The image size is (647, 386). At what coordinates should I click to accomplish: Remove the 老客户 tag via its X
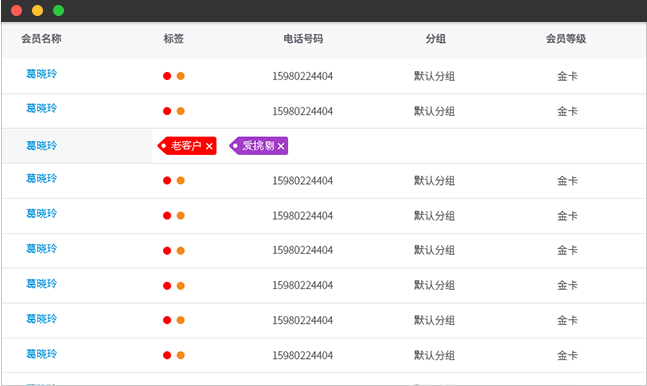(x=209, y=146)
